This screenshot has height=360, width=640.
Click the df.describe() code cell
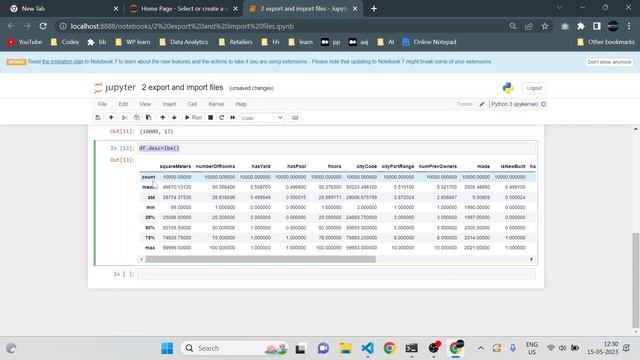(337, 148)
